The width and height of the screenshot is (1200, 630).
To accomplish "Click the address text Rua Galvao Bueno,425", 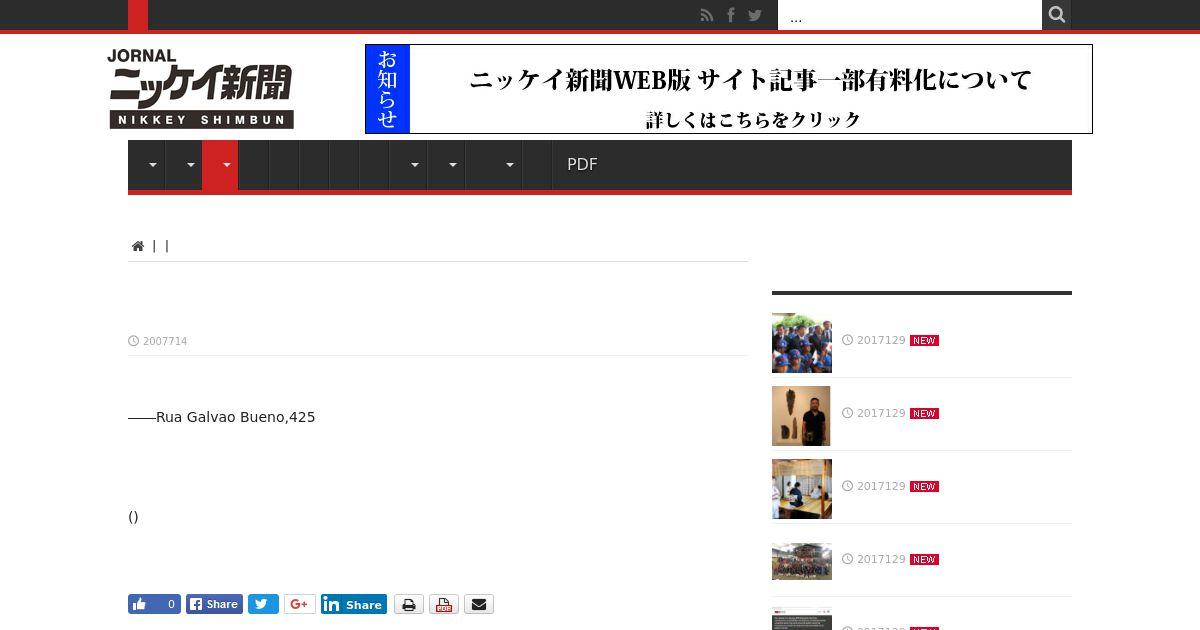I will (235, 417).
